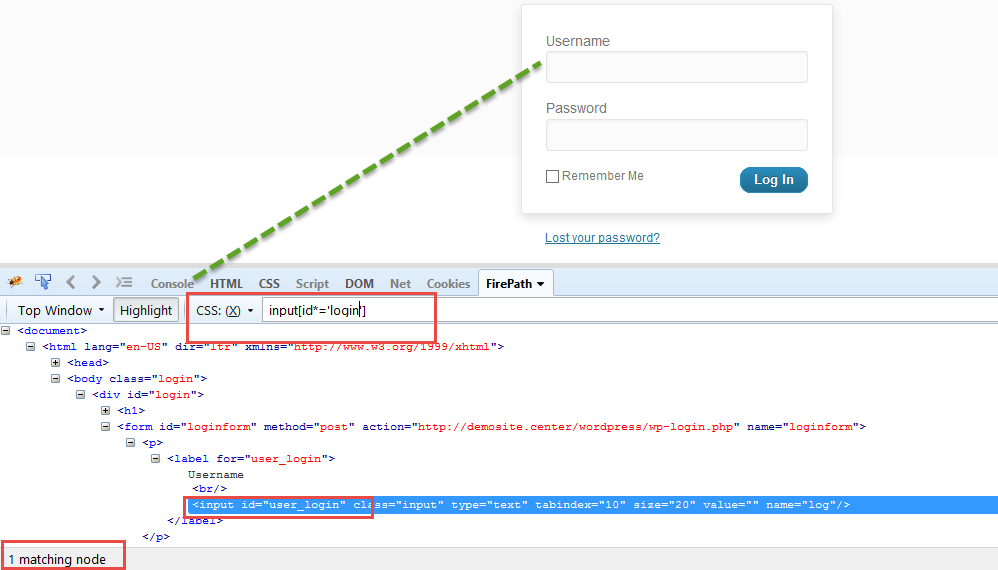Activate the element inspector arrow icon
This screenshot has height=570, width=998.
click(x=43, y=283)
